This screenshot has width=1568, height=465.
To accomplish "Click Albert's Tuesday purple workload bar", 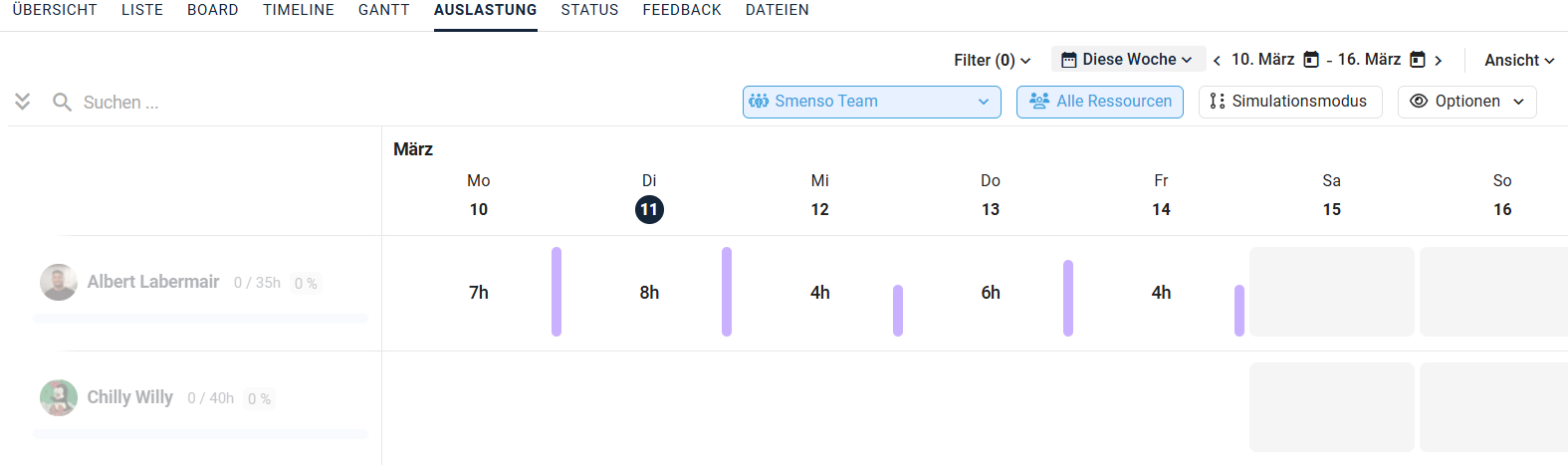I will 727,292.
